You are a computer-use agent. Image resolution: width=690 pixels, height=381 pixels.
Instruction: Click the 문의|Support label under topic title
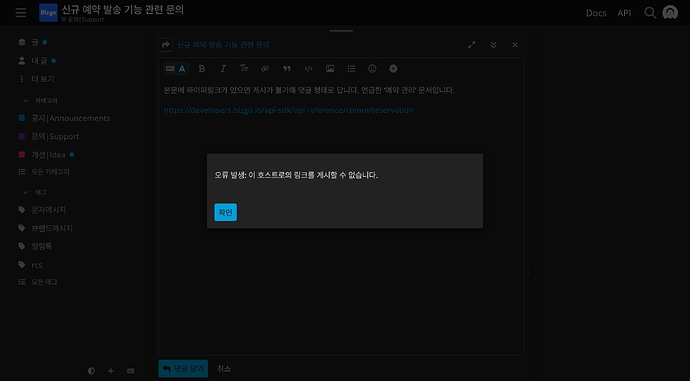(83, 19)
